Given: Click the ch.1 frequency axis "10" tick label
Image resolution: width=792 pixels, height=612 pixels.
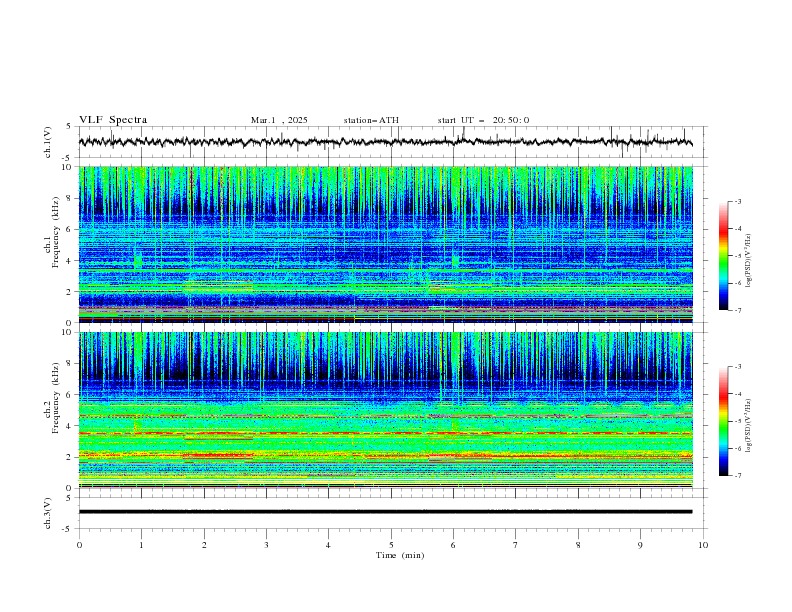Looking at the screenshot, I should click(x=67, y=167).
